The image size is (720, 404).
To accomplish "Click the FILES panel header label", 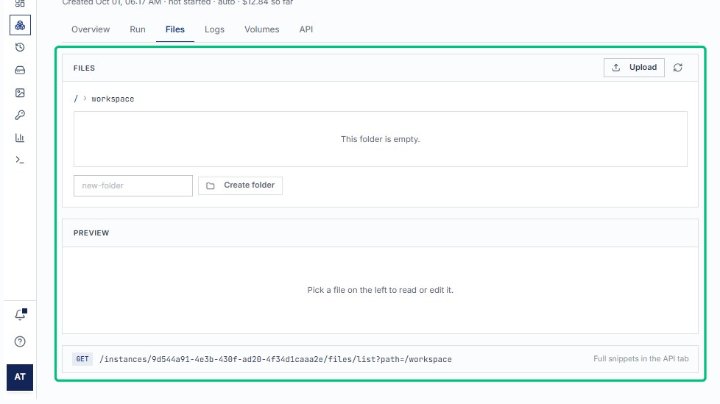I will tap(84, 68).
